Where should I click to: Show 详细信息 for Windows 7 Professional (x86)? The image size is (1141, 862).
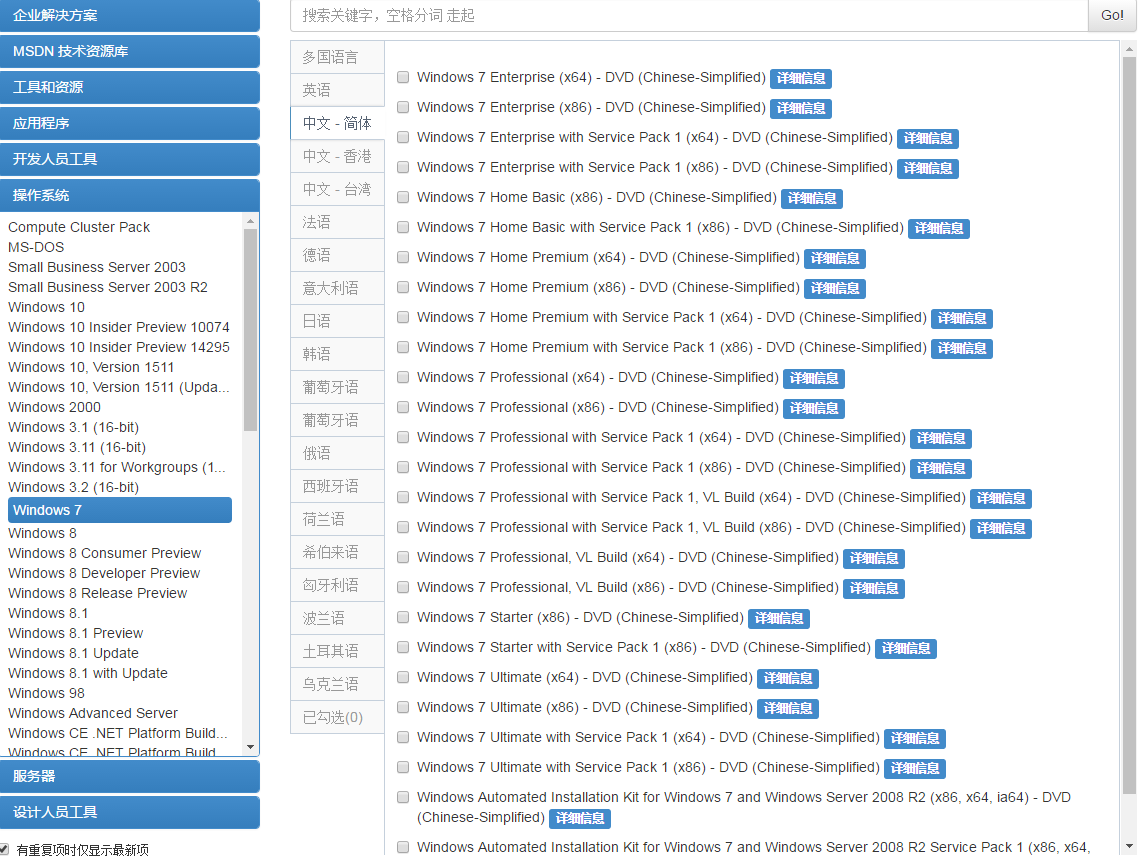[814, 408]
